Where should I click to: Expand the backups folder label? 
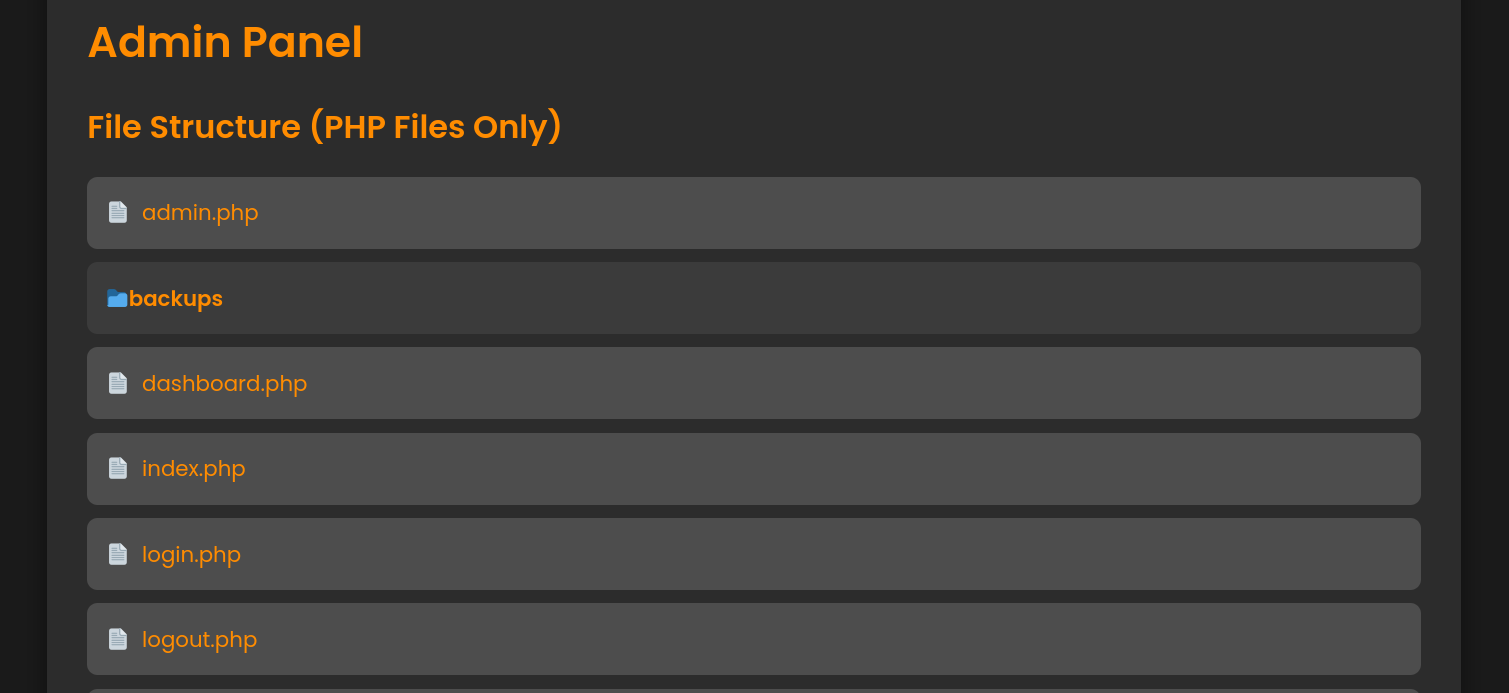(176, 298)
